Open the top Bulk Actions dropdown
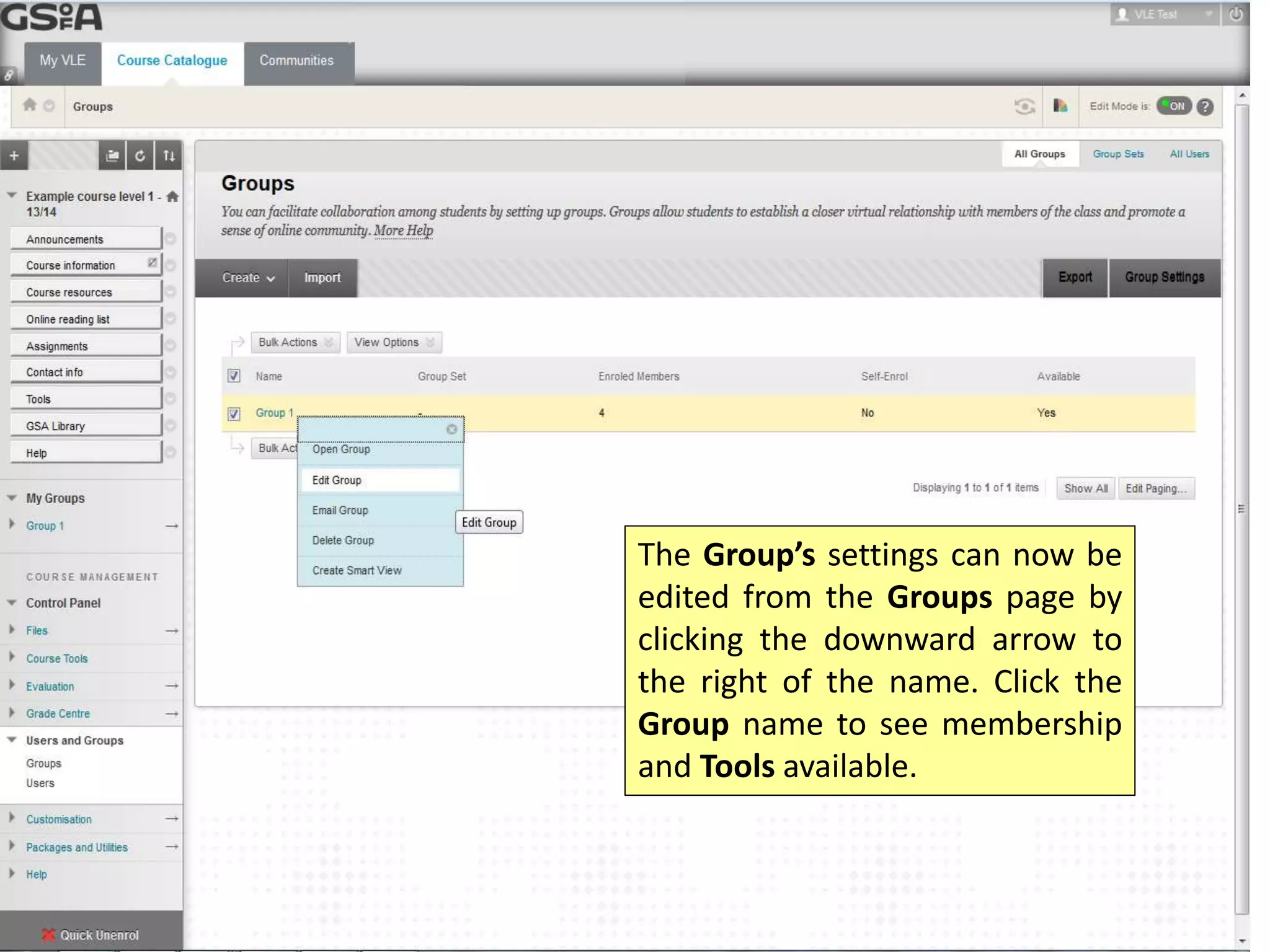 [295, 342]
